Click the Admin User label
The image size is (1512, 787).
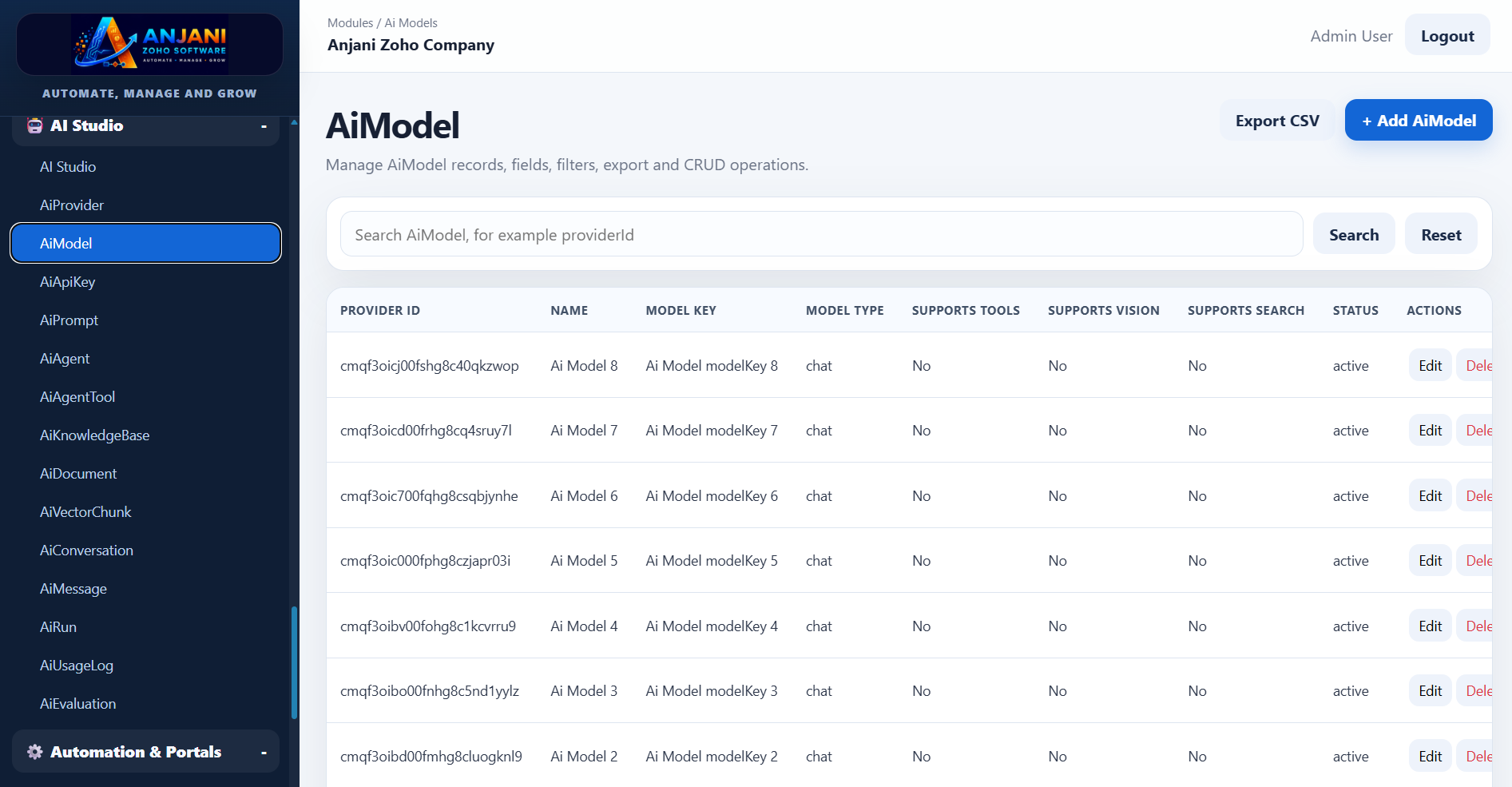tap(1351, 36)
